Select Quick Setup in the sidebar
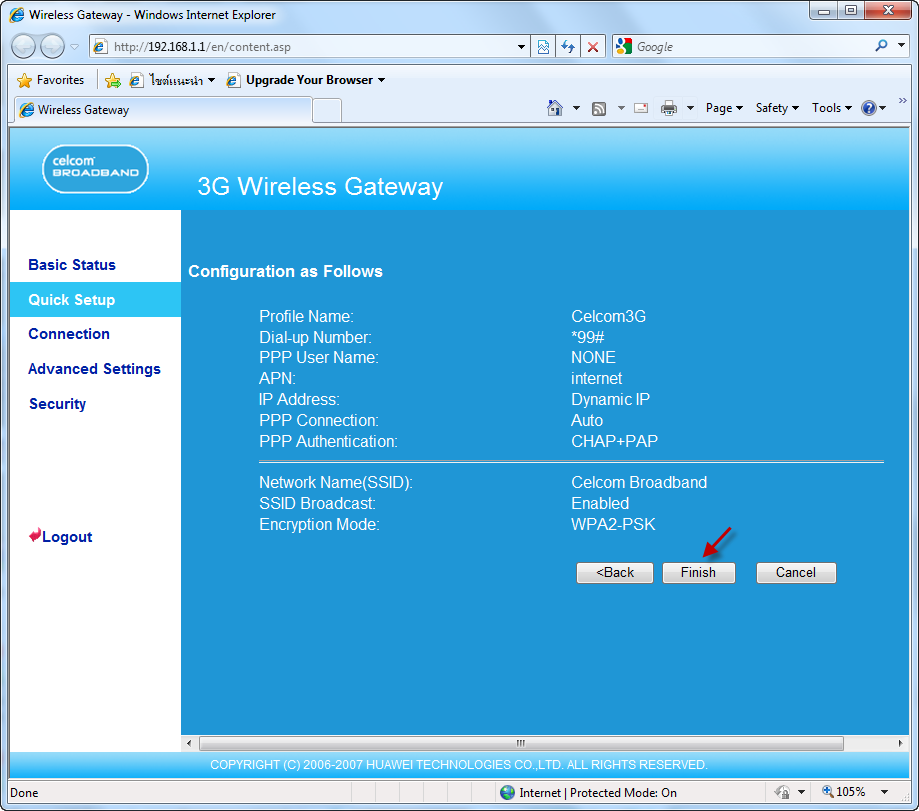 [72, 299]
